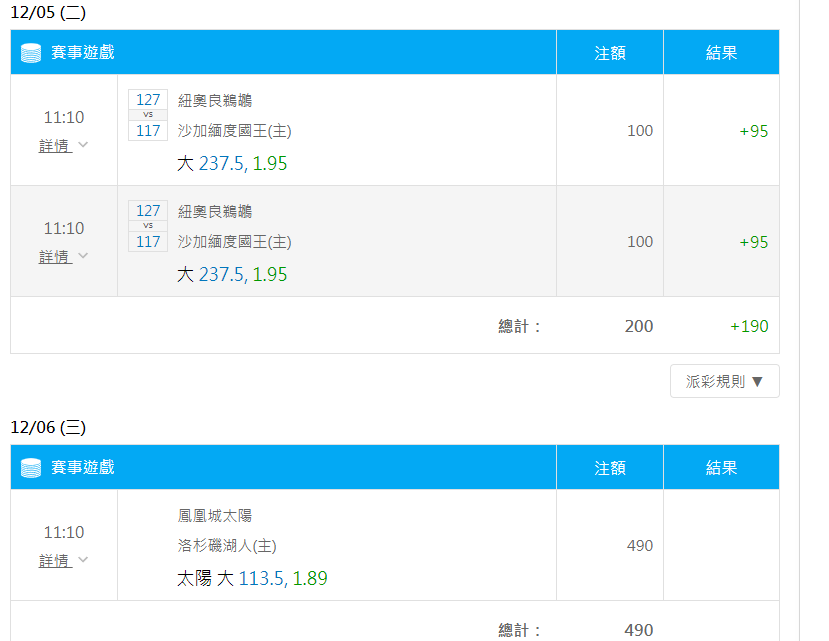Click time 11:10 in second gray row
The width and height of the screenshot is (829, 641).
point(64,228)
